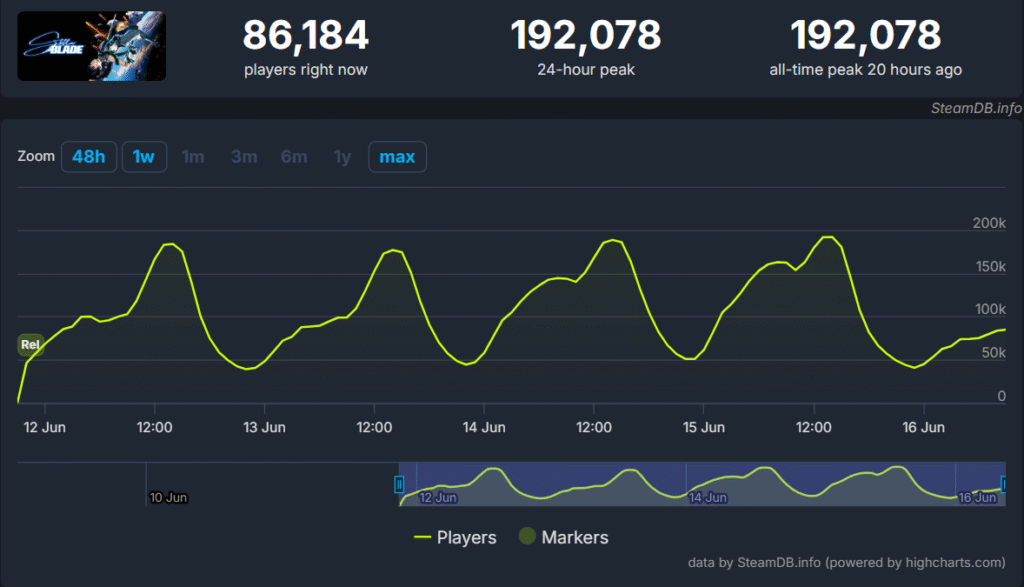Click the left navigator range handle
The width and height of the screenshot is (1024, 587).
[399, 485]
